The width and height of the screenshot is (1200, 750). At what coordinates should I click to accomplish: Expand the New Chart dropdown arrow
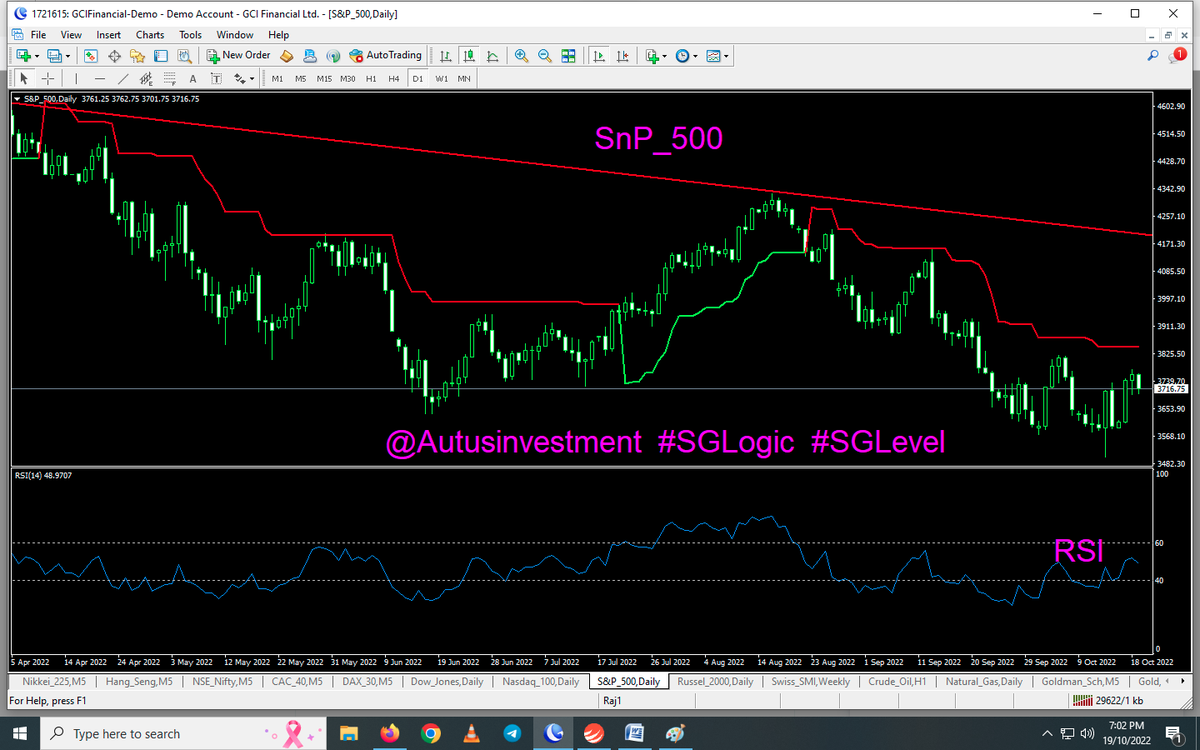coord(37,56)
